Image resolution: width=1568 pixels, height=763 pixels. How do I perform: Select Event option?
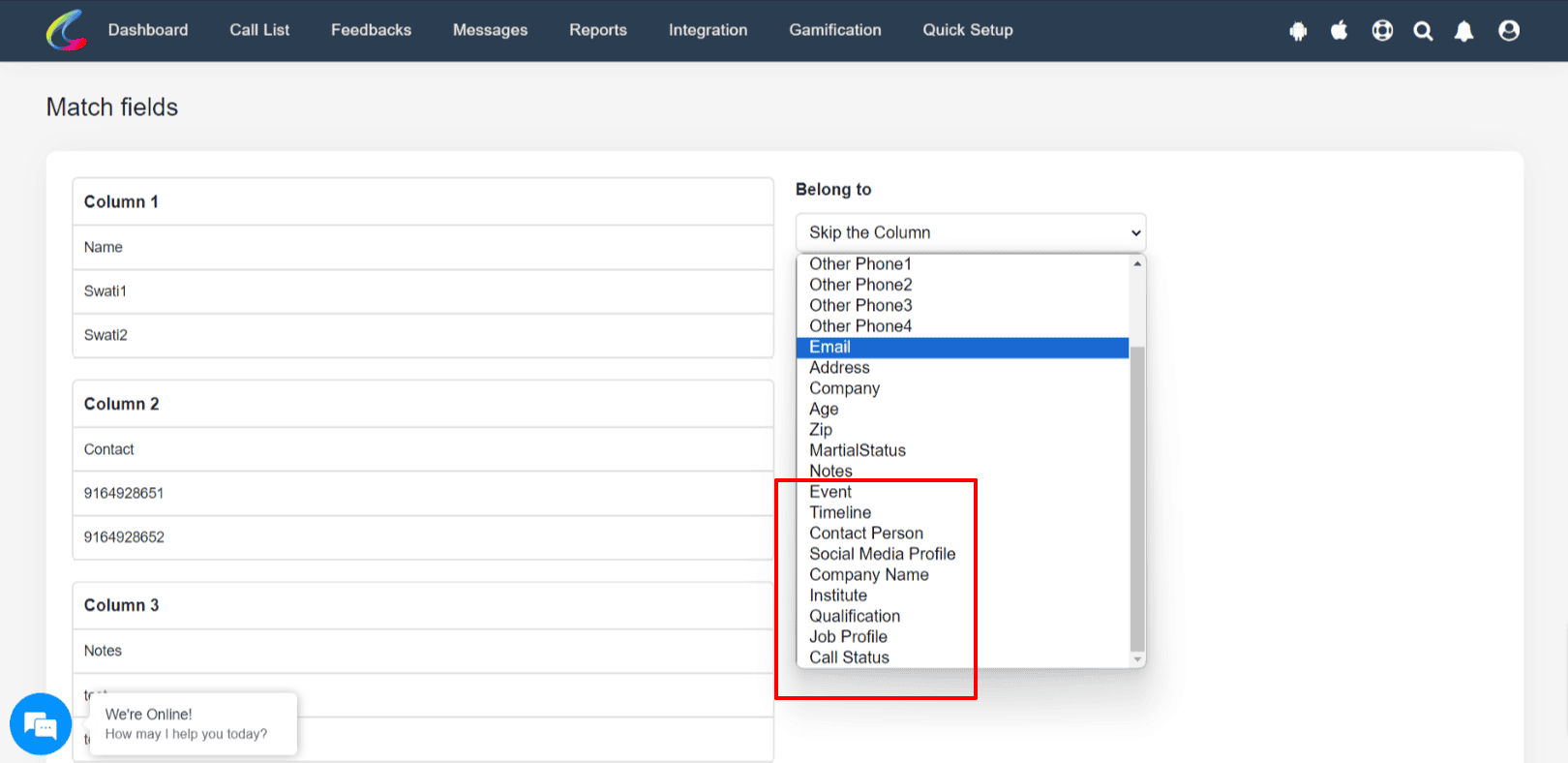click(963, 492)
